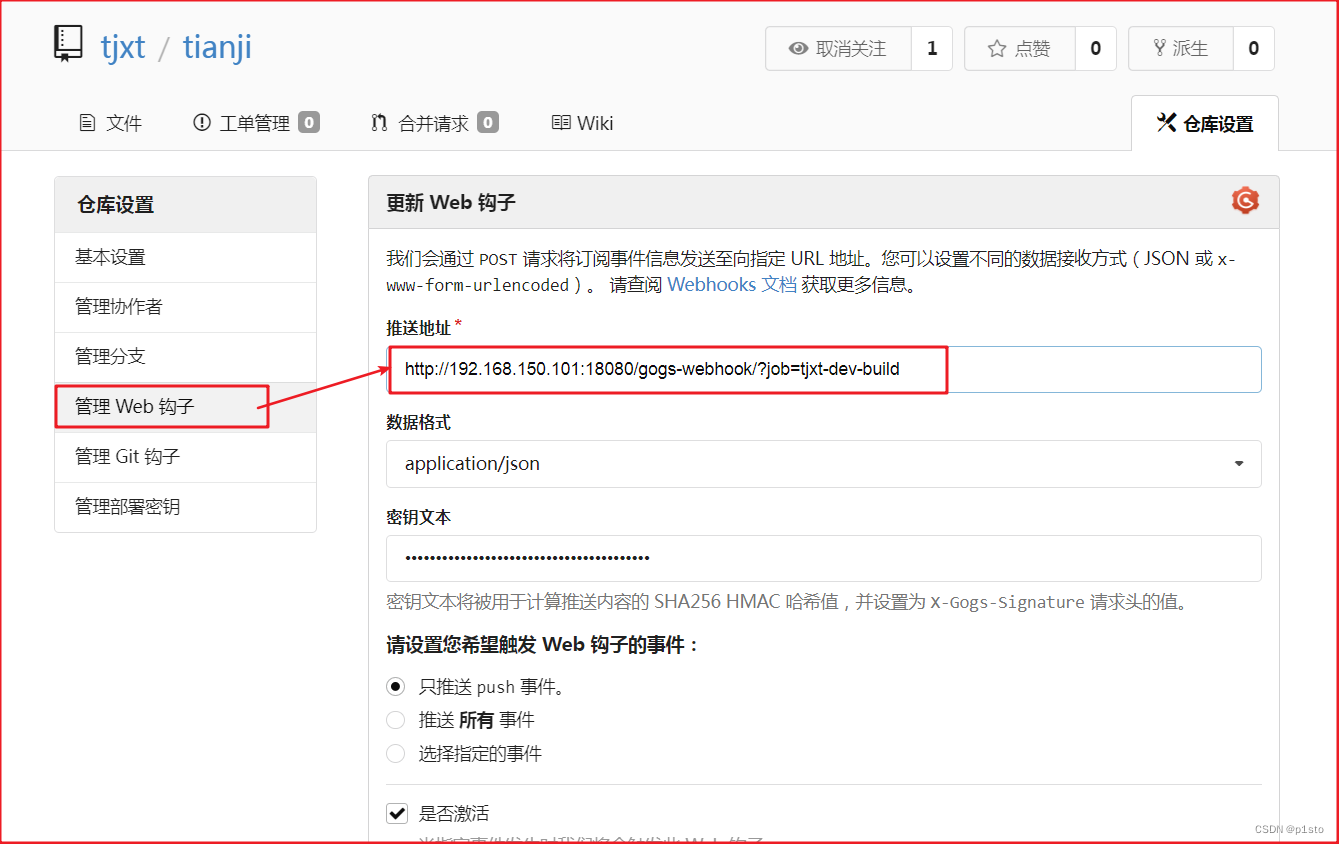The height and width of the screenshot is (844, 1339).
Task: Toggle the 是否激活 checkbox
Action: [x=397, y=813]
